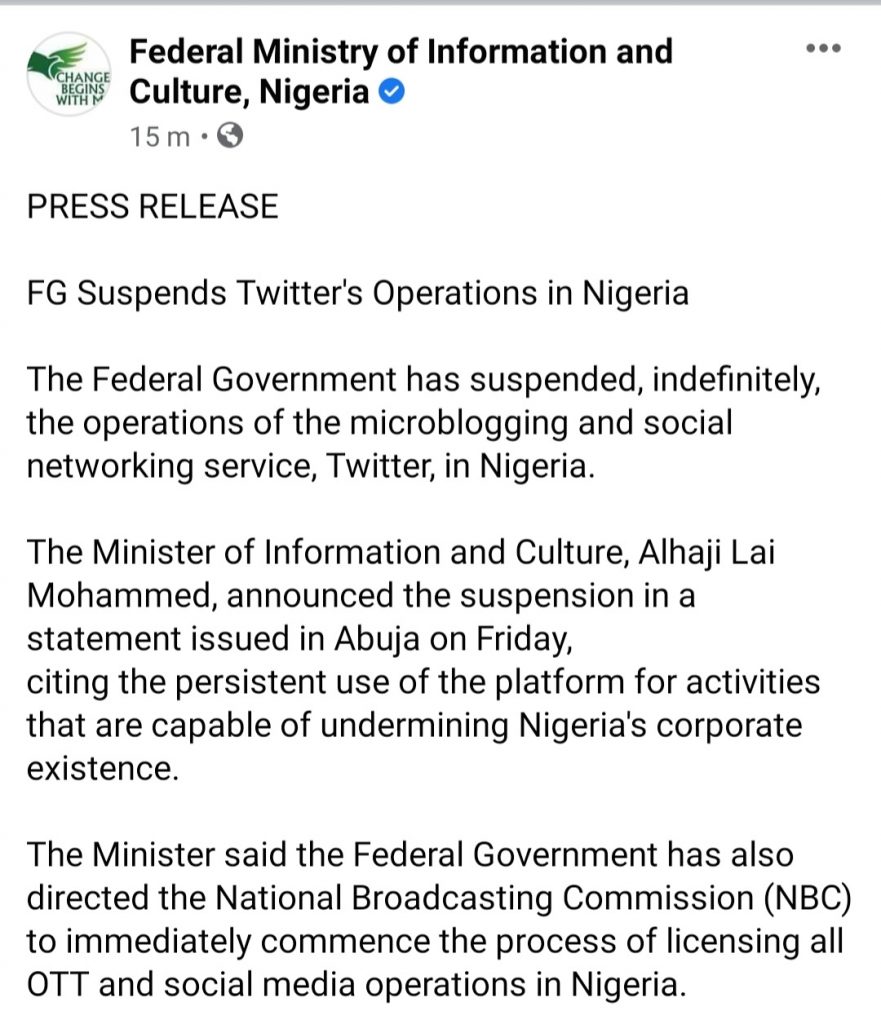Click the line 'networking service, Twitter, in Nigeria.'
This screenshot has width=881, height=1024.
tap(311, 466)
